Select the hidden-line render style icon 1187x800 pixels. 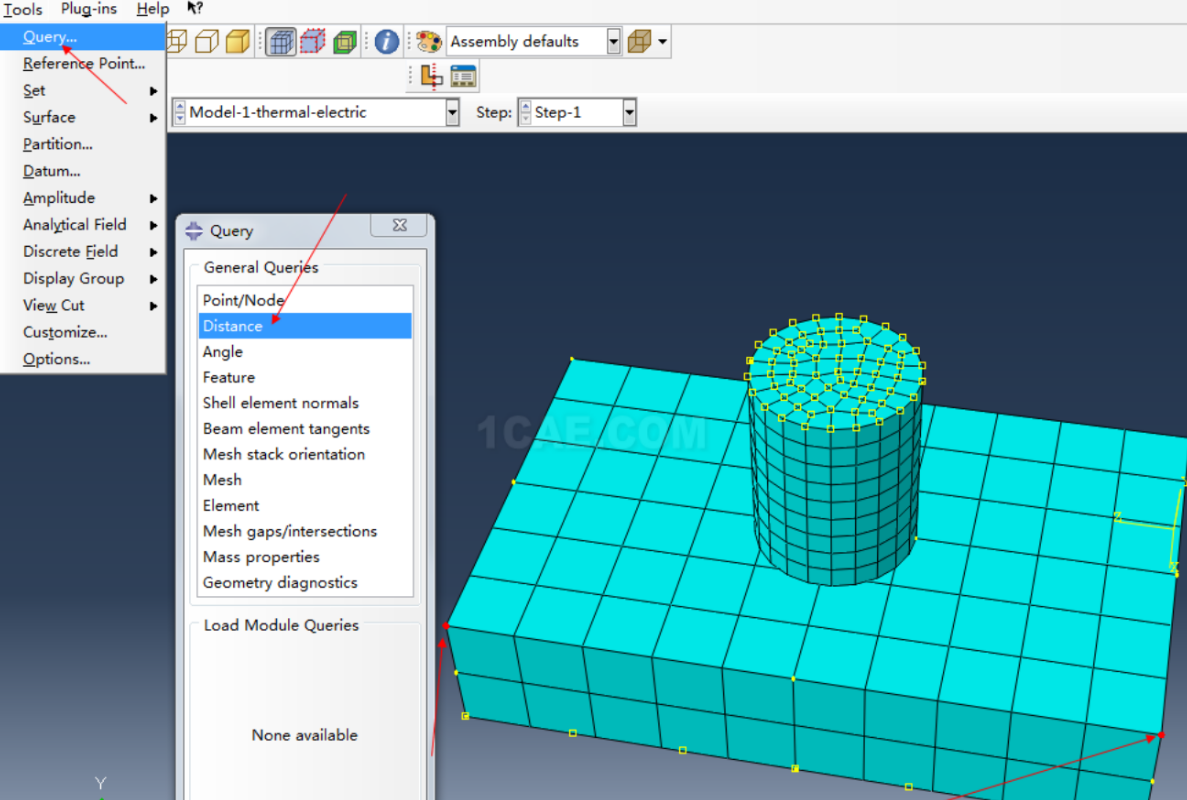pos(207,41)
